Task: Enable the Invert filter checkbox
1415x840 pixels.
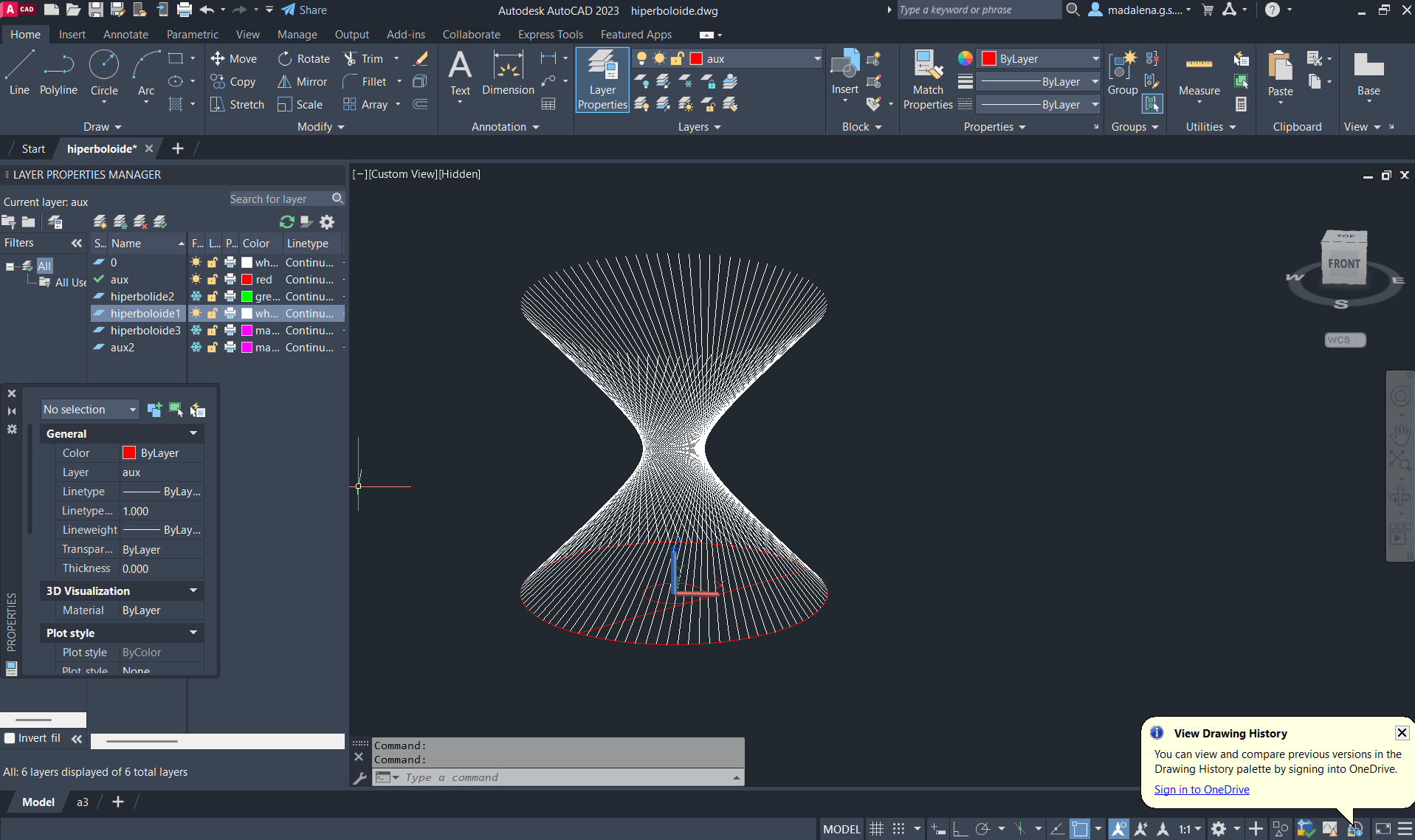Action: pyautogui.click(x=10, y=738)
